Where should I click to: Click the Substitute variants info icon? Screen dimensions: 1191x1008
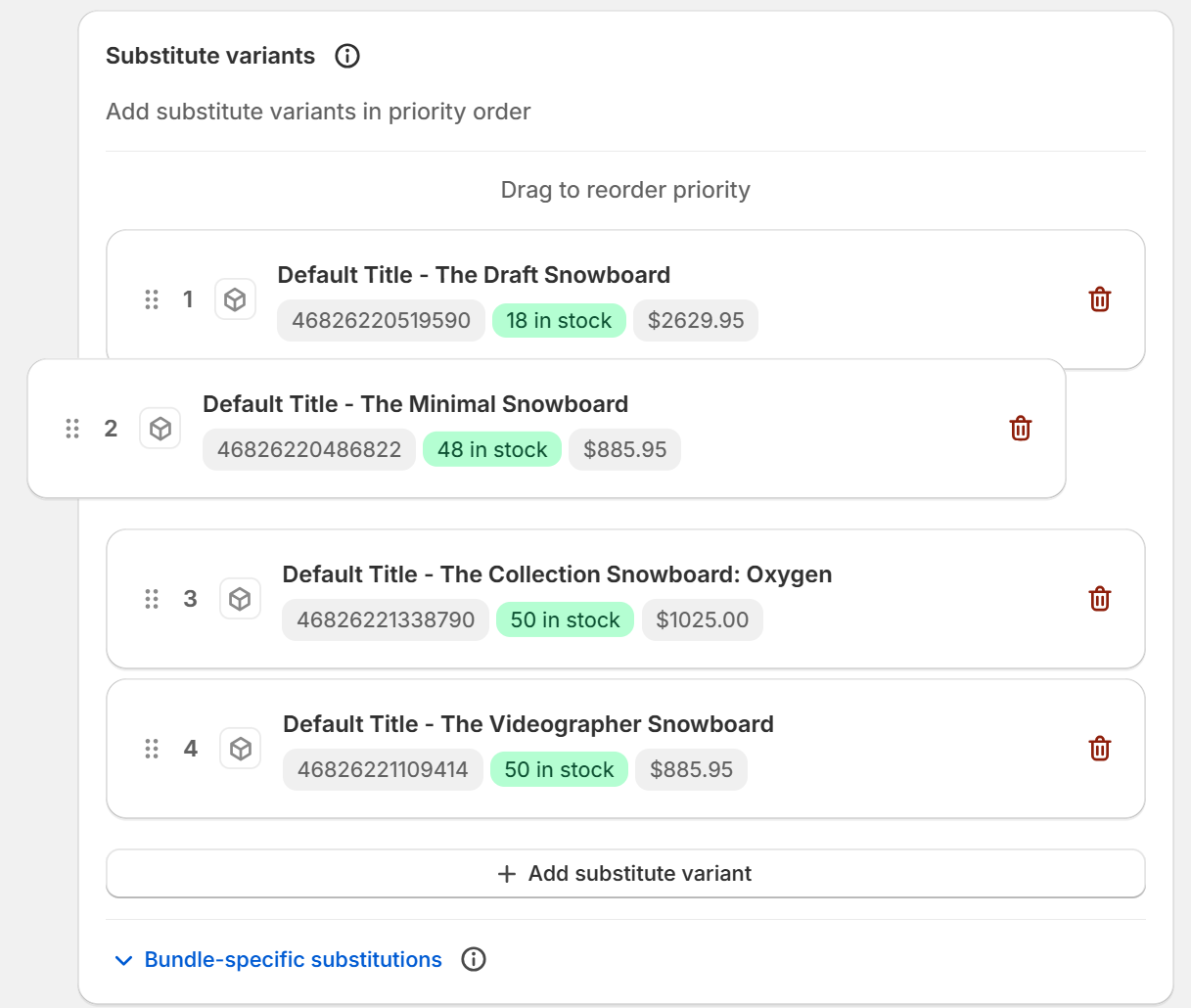[347, 56]
